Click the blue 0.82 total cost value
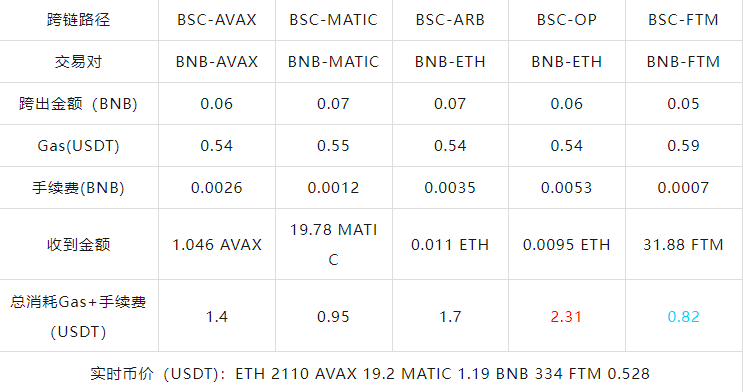The width and height of the screenshot is (743, 392). pos(683,316)
